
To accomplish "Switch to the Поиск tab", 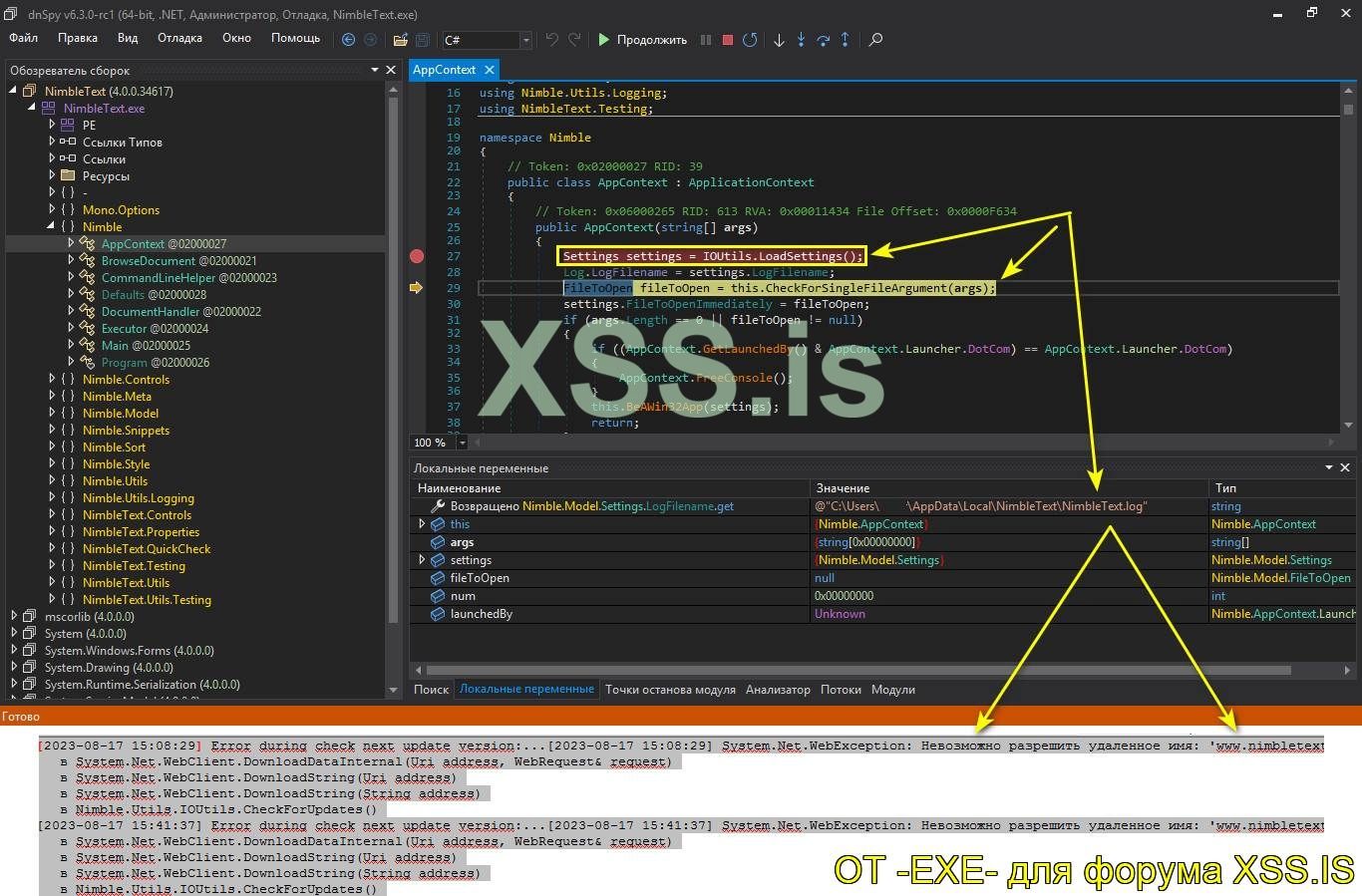I will [x=432, y=689].
